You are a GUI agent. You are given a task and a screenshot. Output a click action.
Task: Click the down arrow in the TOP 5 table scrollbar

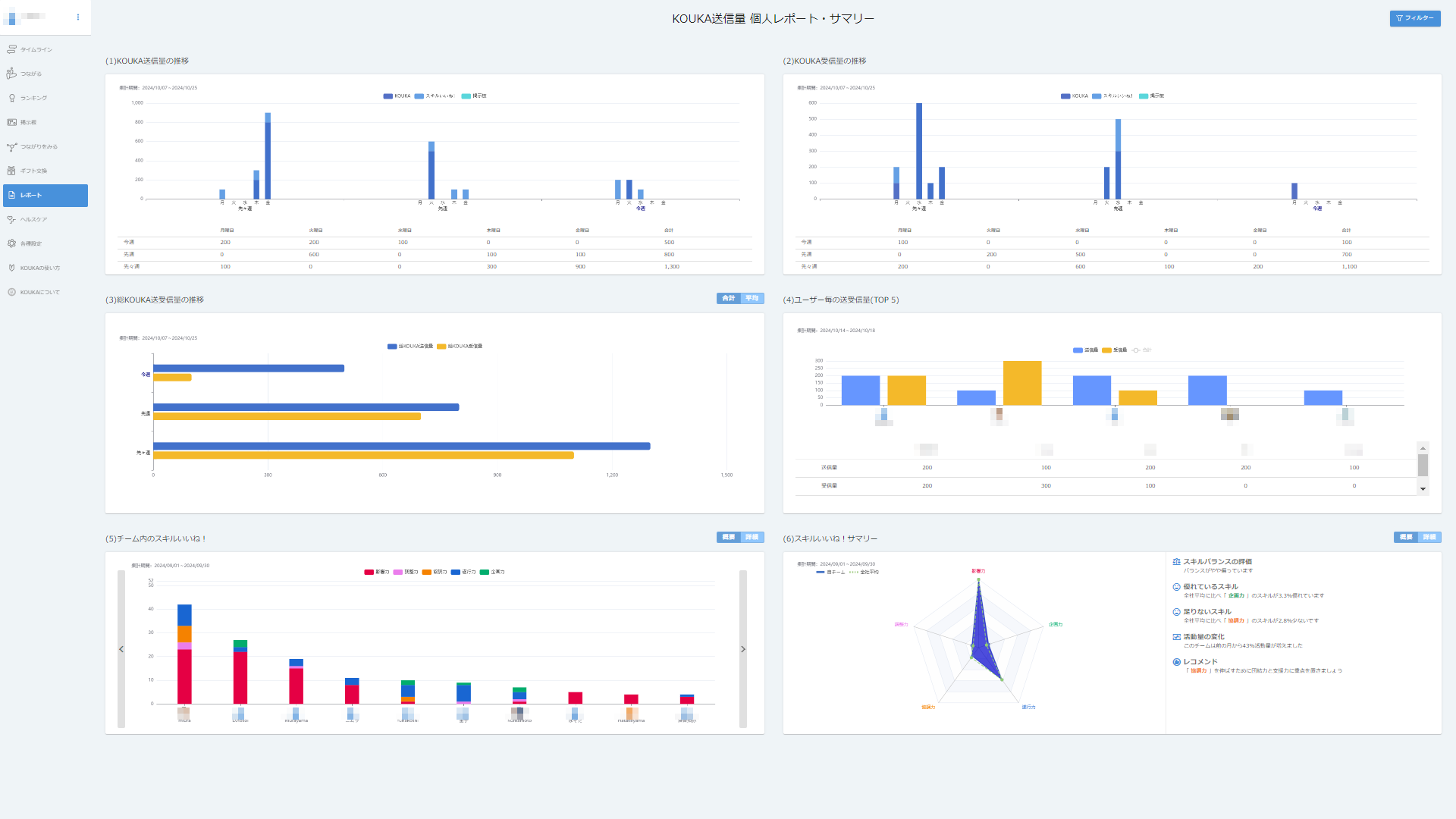[x=1423, y=489]
